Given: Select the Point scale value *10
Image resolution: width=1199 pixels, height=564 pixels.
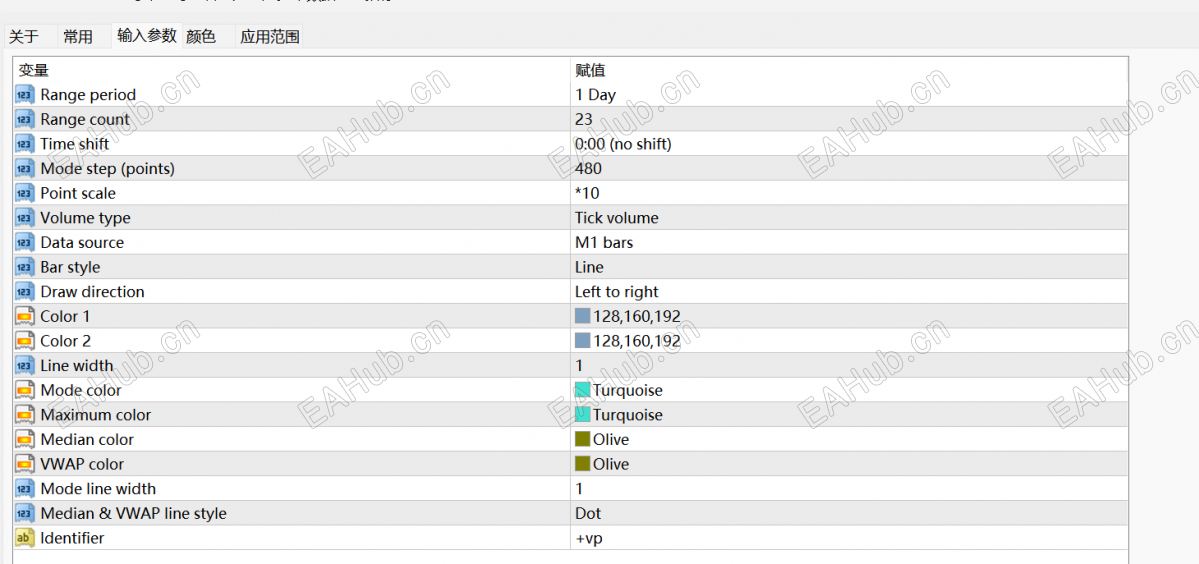Looking at the screenshot, I should [587, 193].
